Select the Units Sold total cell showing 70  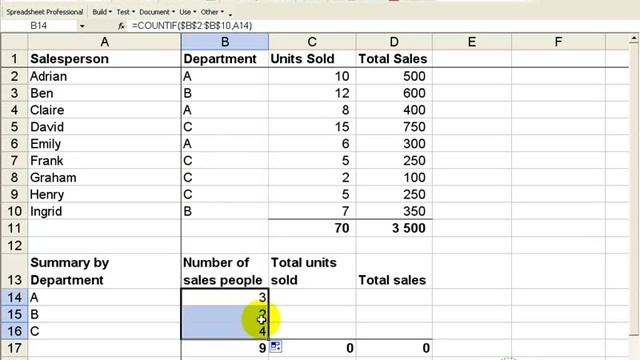312,228
